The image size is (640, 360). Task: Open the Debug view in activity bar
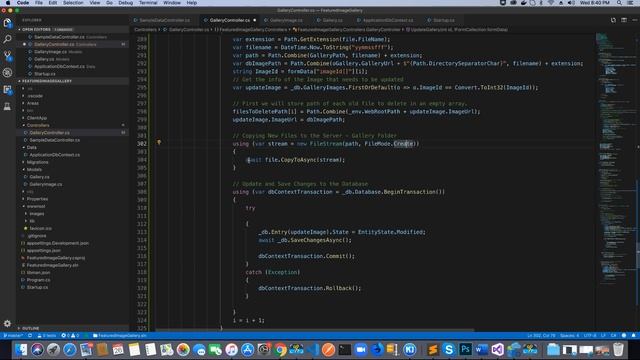(7, 73)
